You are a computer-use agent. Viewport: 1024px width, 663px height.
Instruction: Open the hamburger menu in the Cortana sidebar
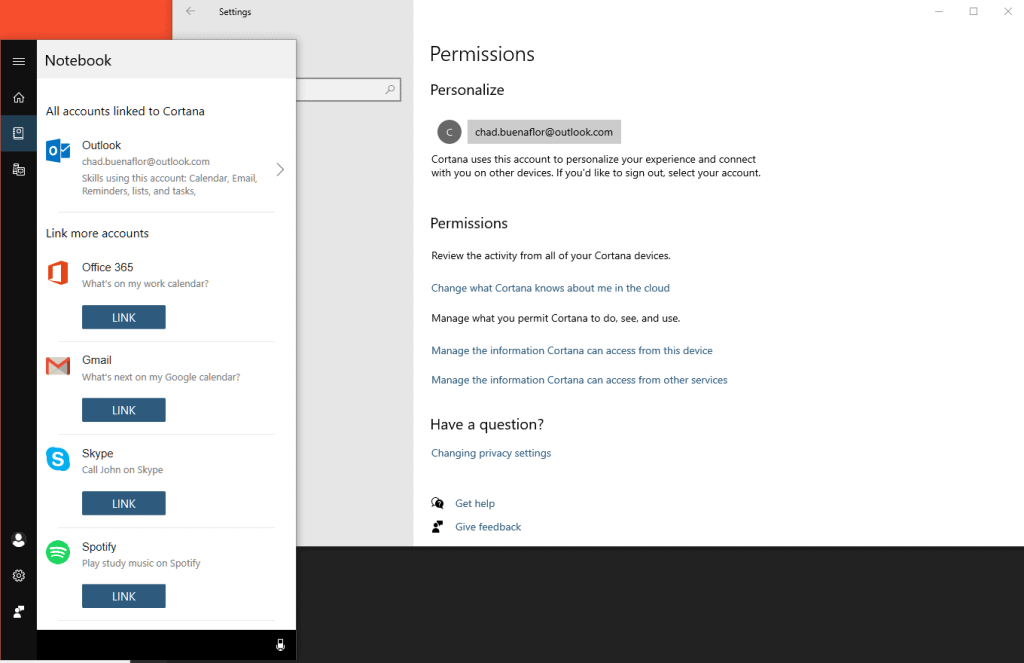click(x=18, y=60)
